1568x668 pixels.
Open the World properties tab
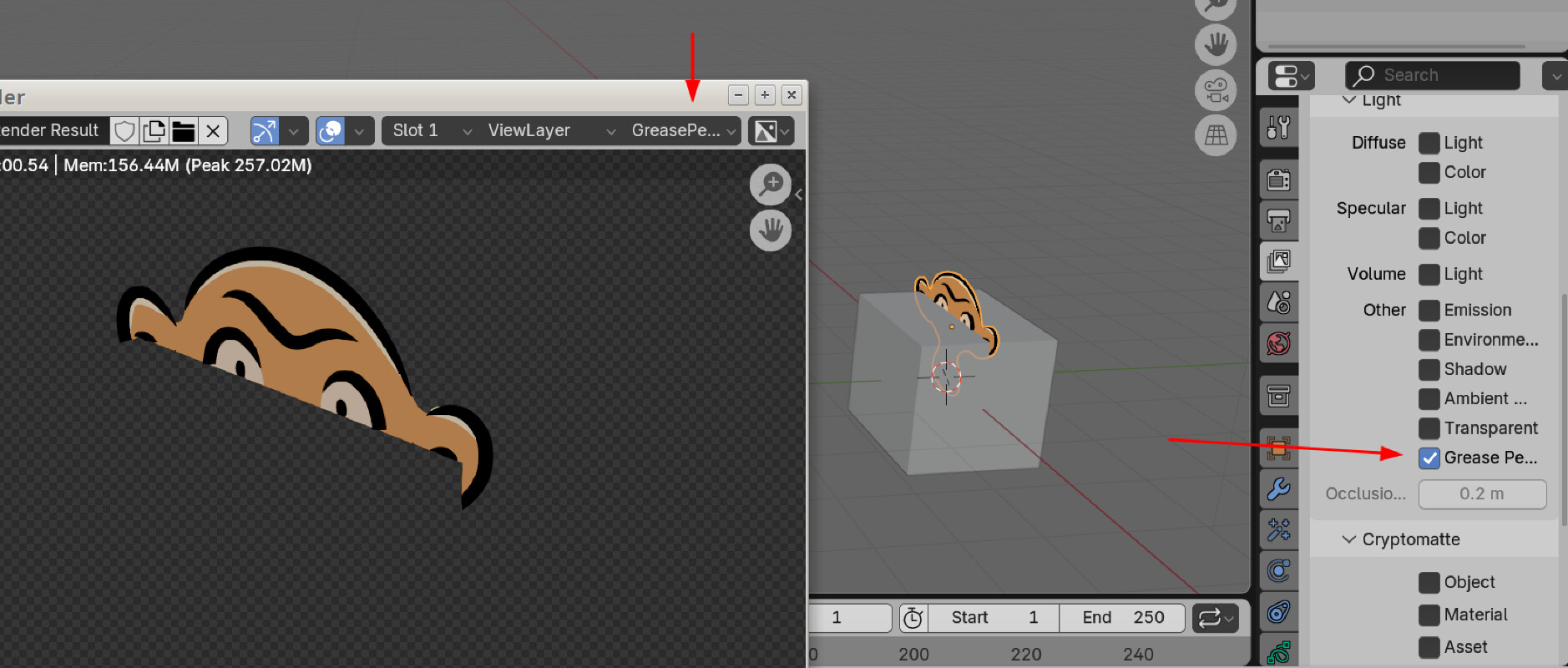point(1279,342)
